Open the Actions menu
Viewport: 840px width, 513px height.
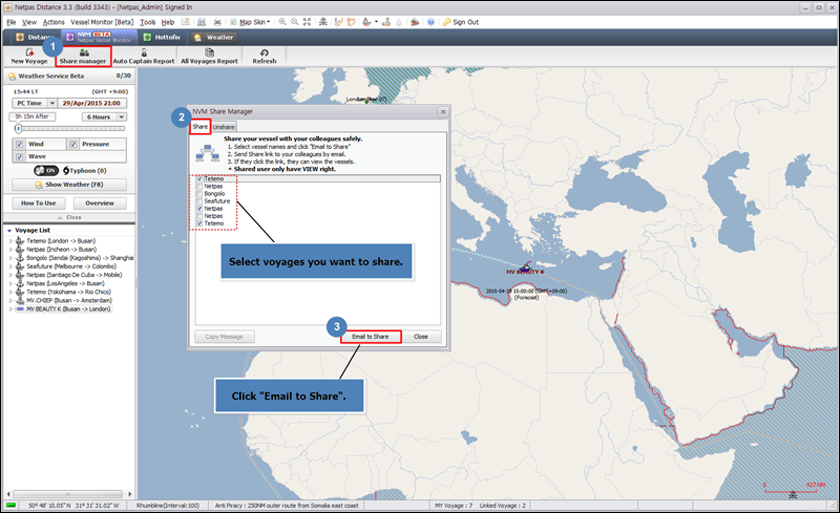tap(53, 22)
